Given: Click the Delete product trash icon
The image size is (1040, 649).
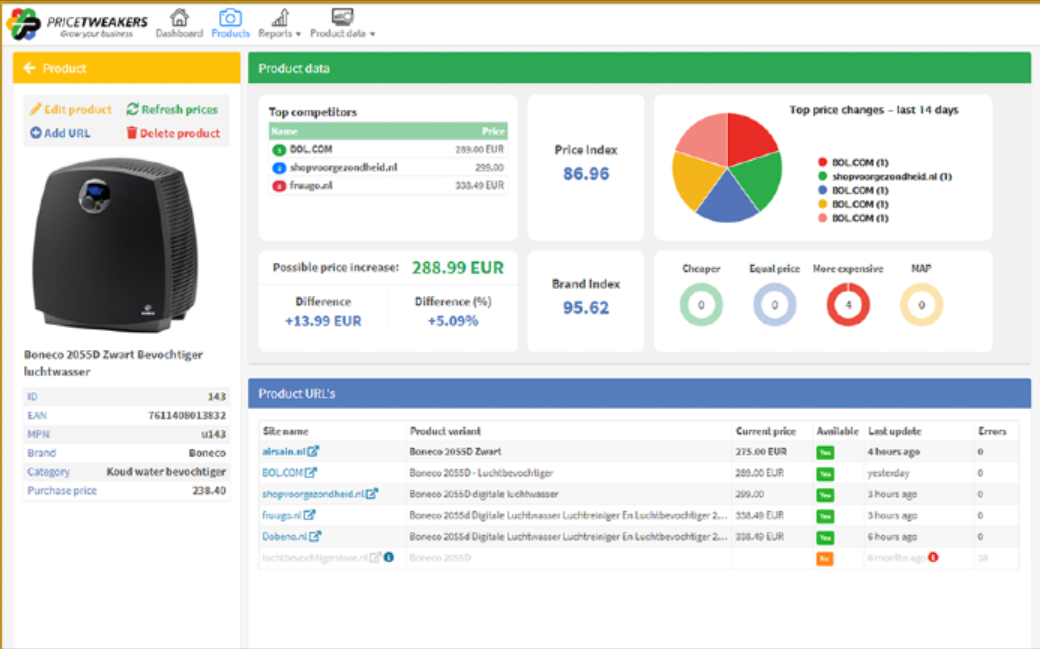Looking at the screenshot, I should [x=131, y=133].
